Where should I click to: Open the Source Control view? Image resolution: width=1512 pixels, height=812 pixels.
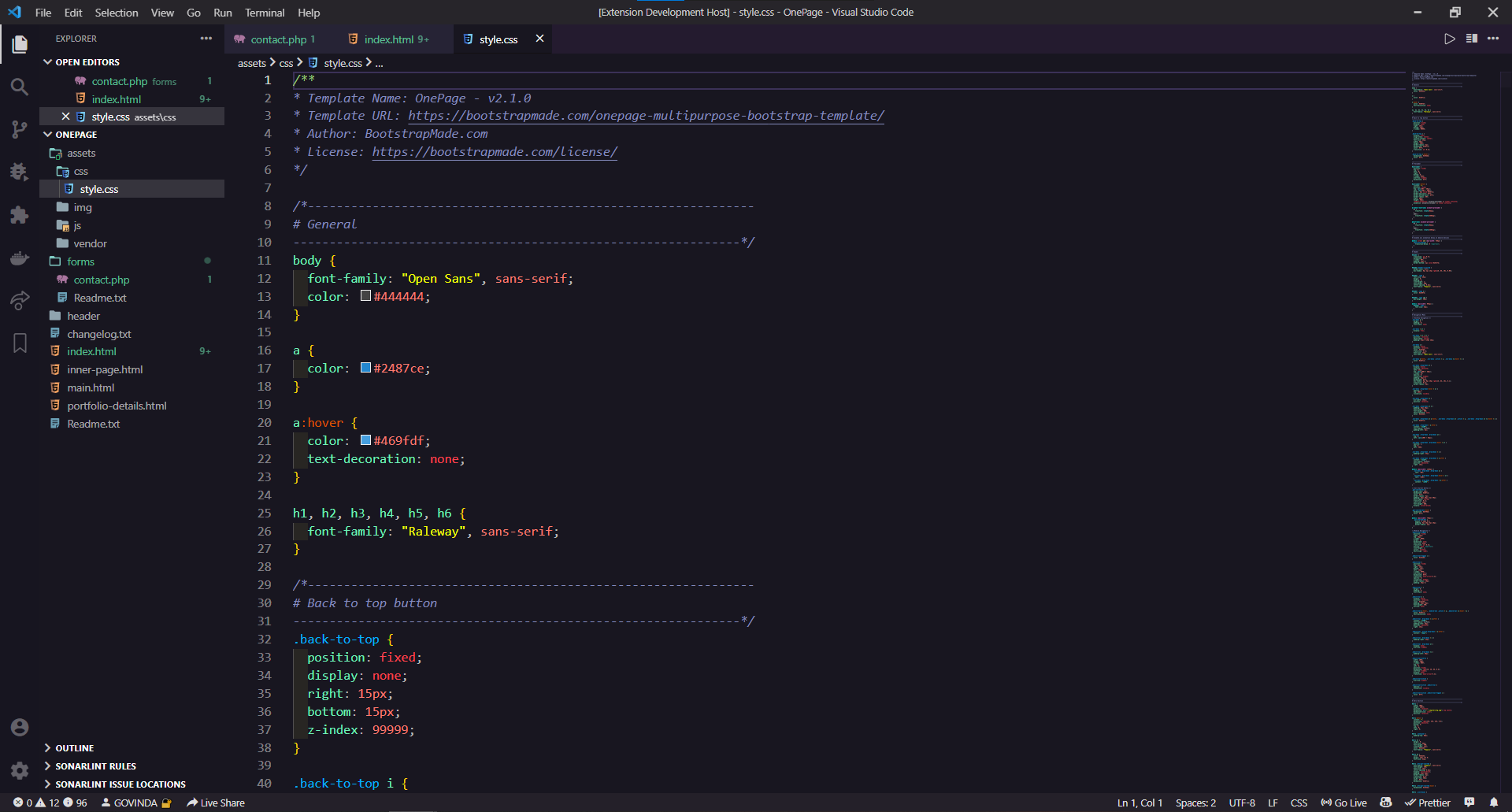pyautogui.click(x=20, y=130)
